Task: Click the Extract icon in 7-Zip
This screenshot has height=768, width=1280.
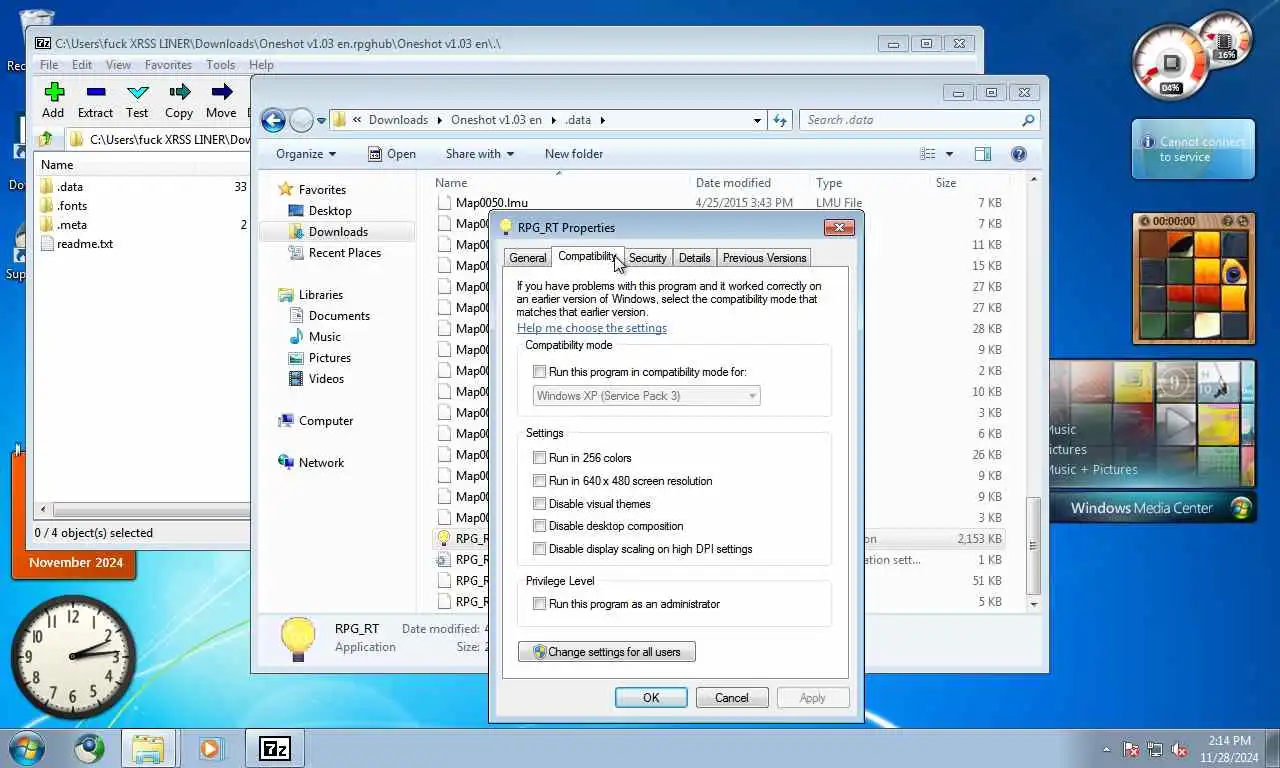Action: 96,92
